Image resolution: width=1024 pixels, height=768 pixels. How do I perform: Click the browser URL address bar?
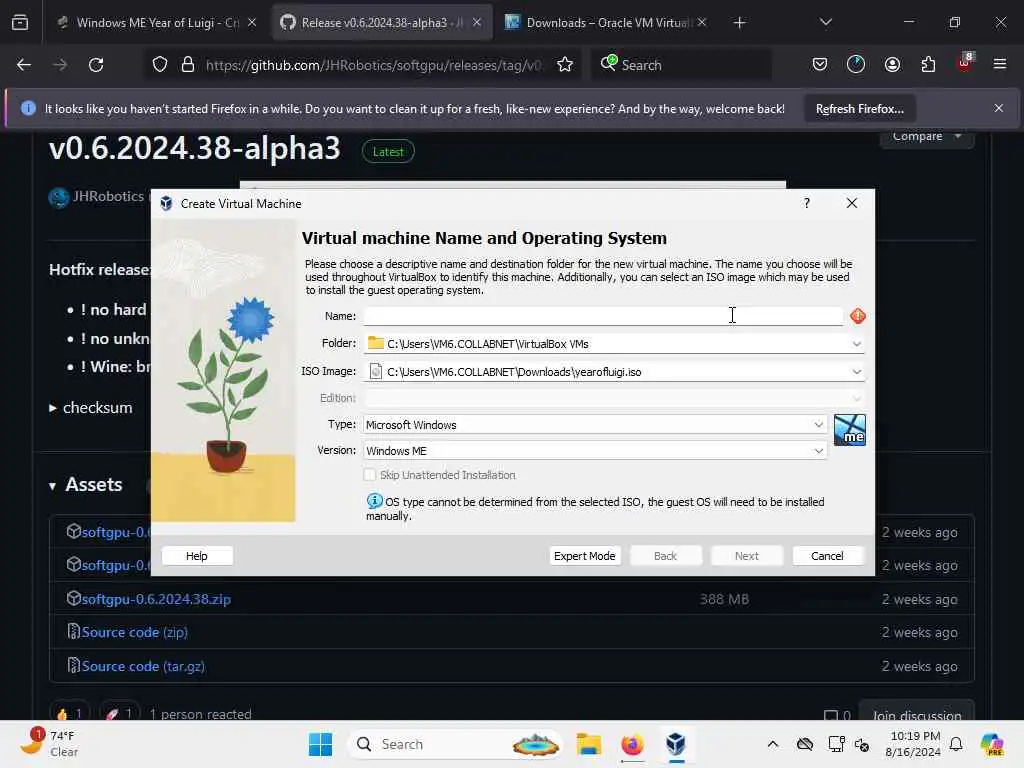click(x=372, y=65)
